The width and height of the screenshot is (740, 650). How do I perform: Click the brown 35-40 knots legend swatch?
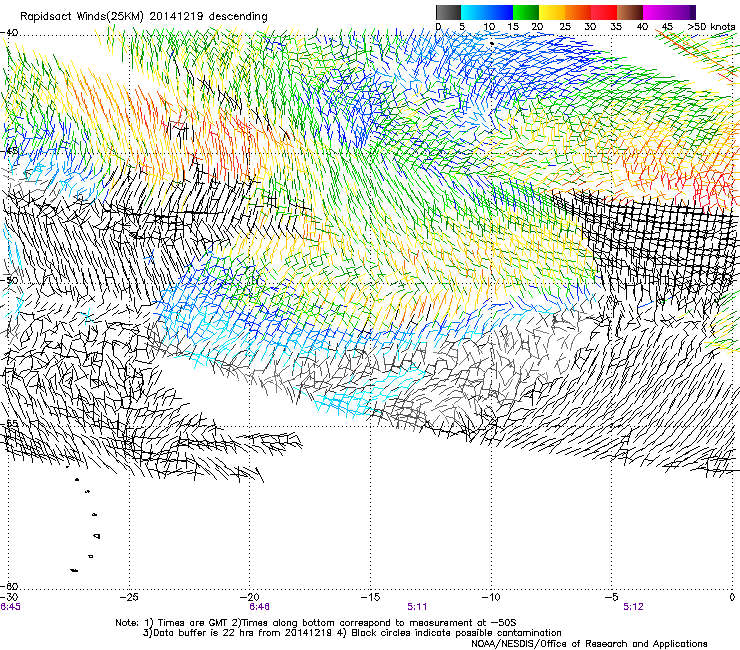coord(630,12)
